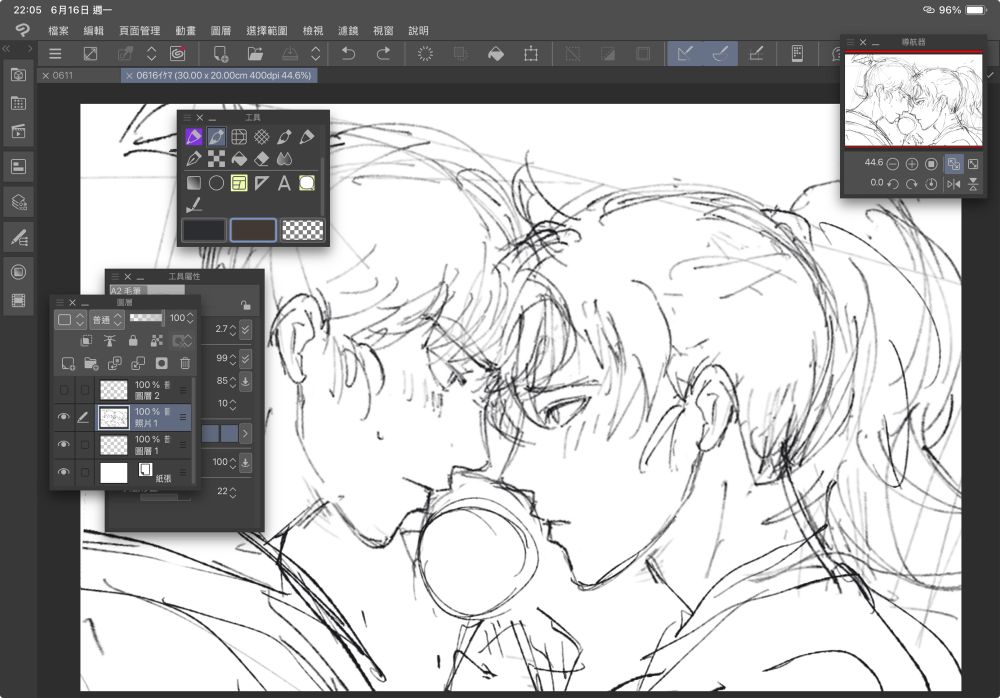Select the highlighted brush tool in the tool palette
The width and height of the screenshot is (1000, 698).
216,137
